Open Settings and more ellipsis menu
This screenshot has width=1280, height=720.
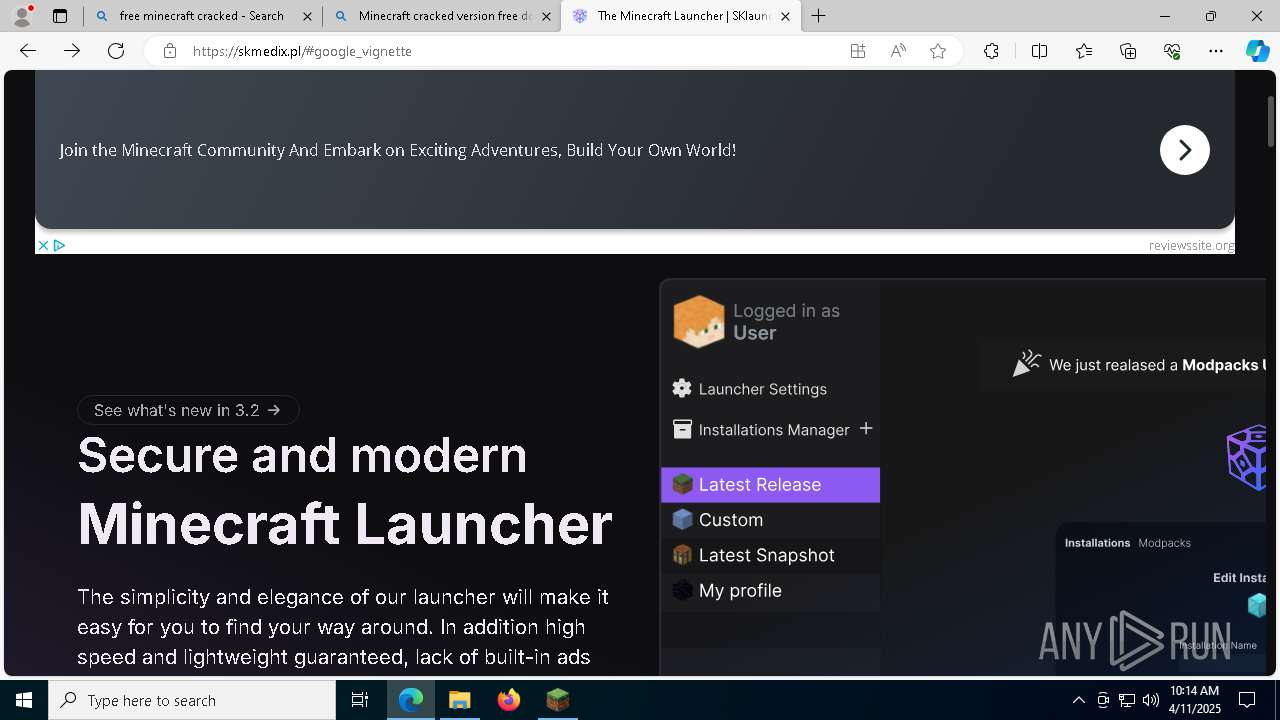(1216, 51)
